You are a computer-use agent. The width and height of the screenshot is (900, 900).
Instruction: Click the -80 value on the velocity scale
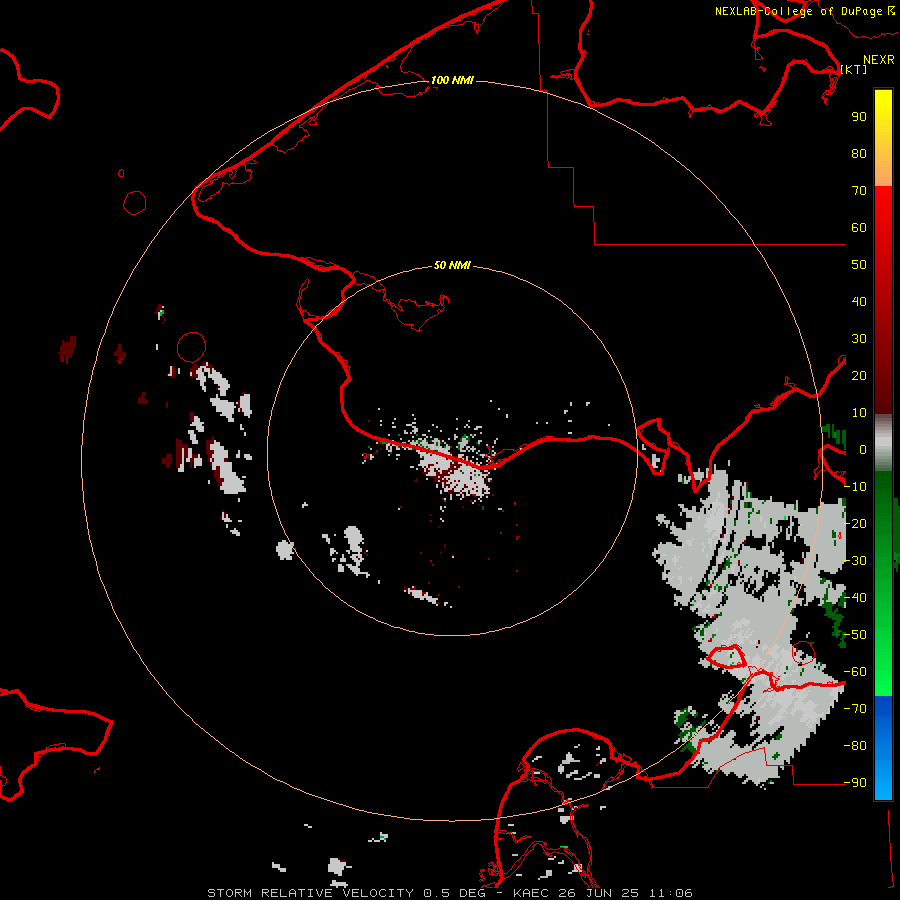click(x=855, y=746)
